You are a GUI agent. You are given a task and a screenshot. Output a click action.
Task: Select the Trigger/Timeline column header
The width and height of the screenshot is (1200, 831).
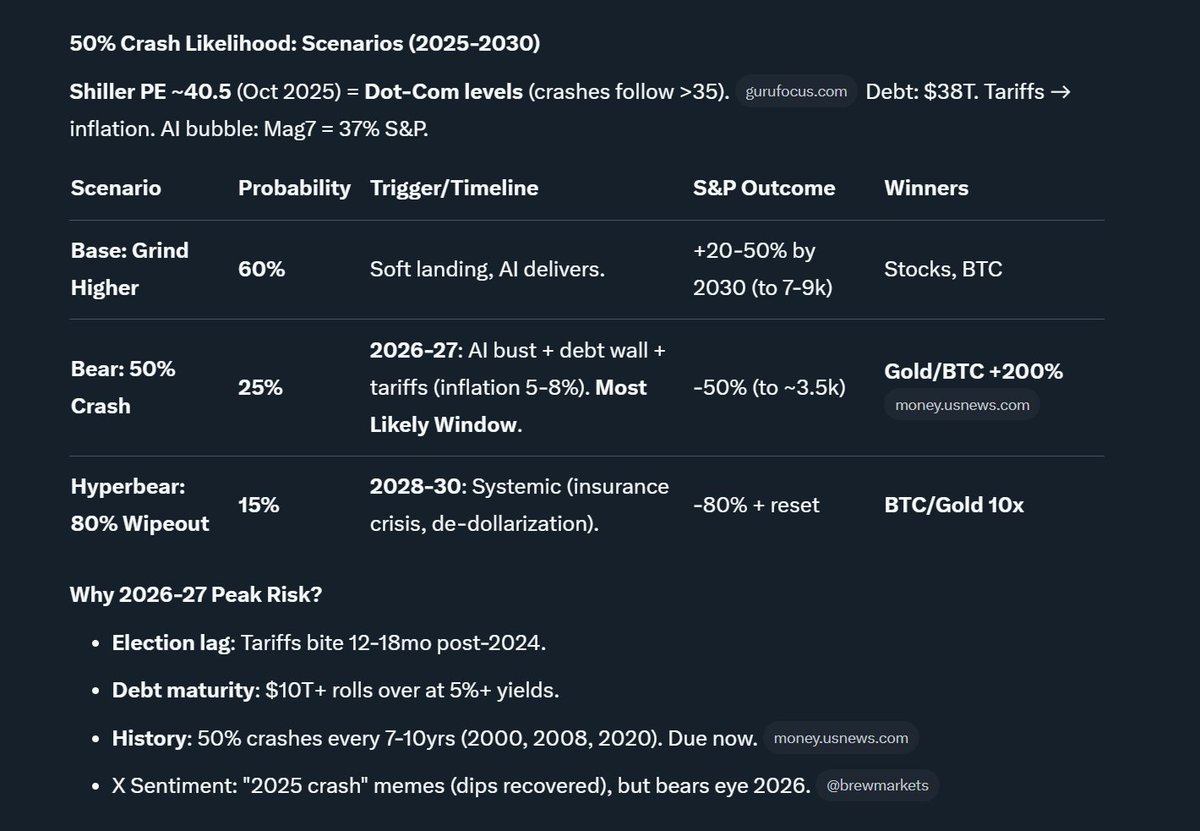coord(454,188)
